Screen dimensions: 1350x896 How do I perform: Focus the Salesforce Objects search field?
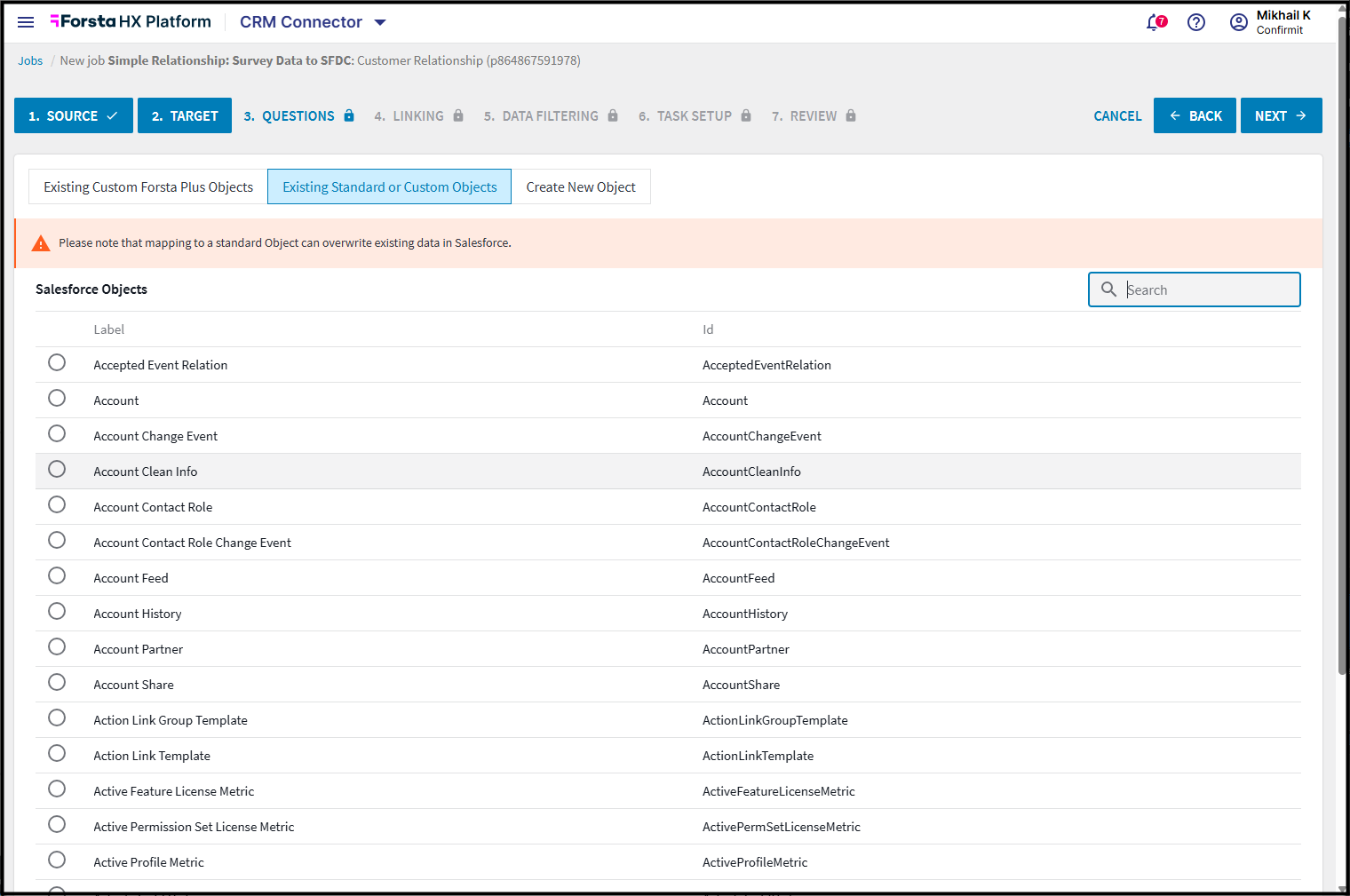click(x=1195, y=289)
